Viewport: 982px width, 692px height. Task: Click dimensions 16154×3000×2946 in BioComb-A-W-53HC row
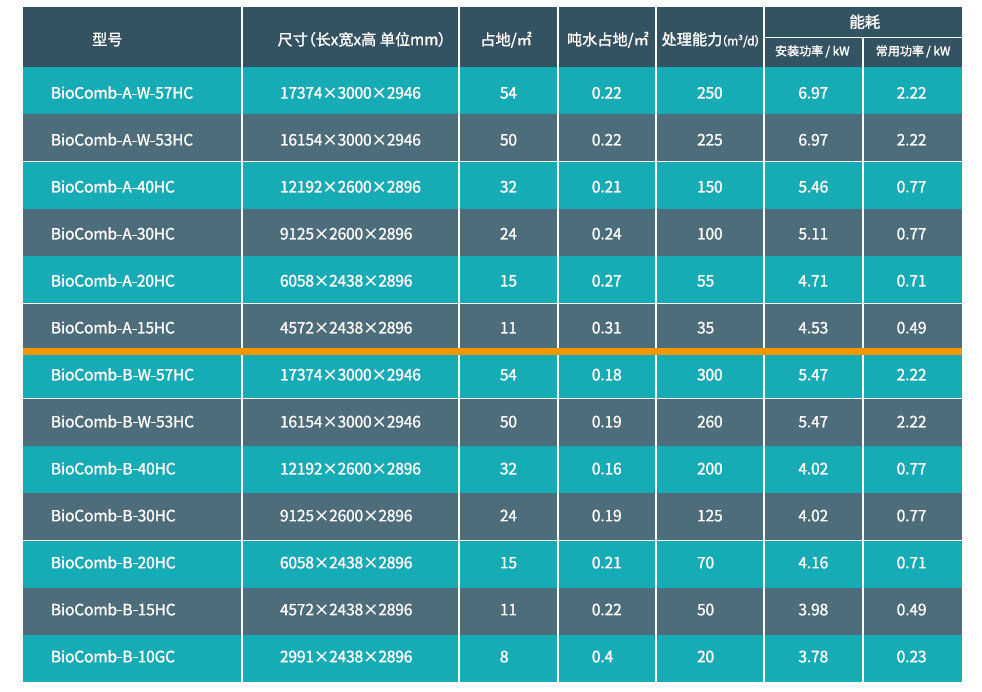(350, 140)
